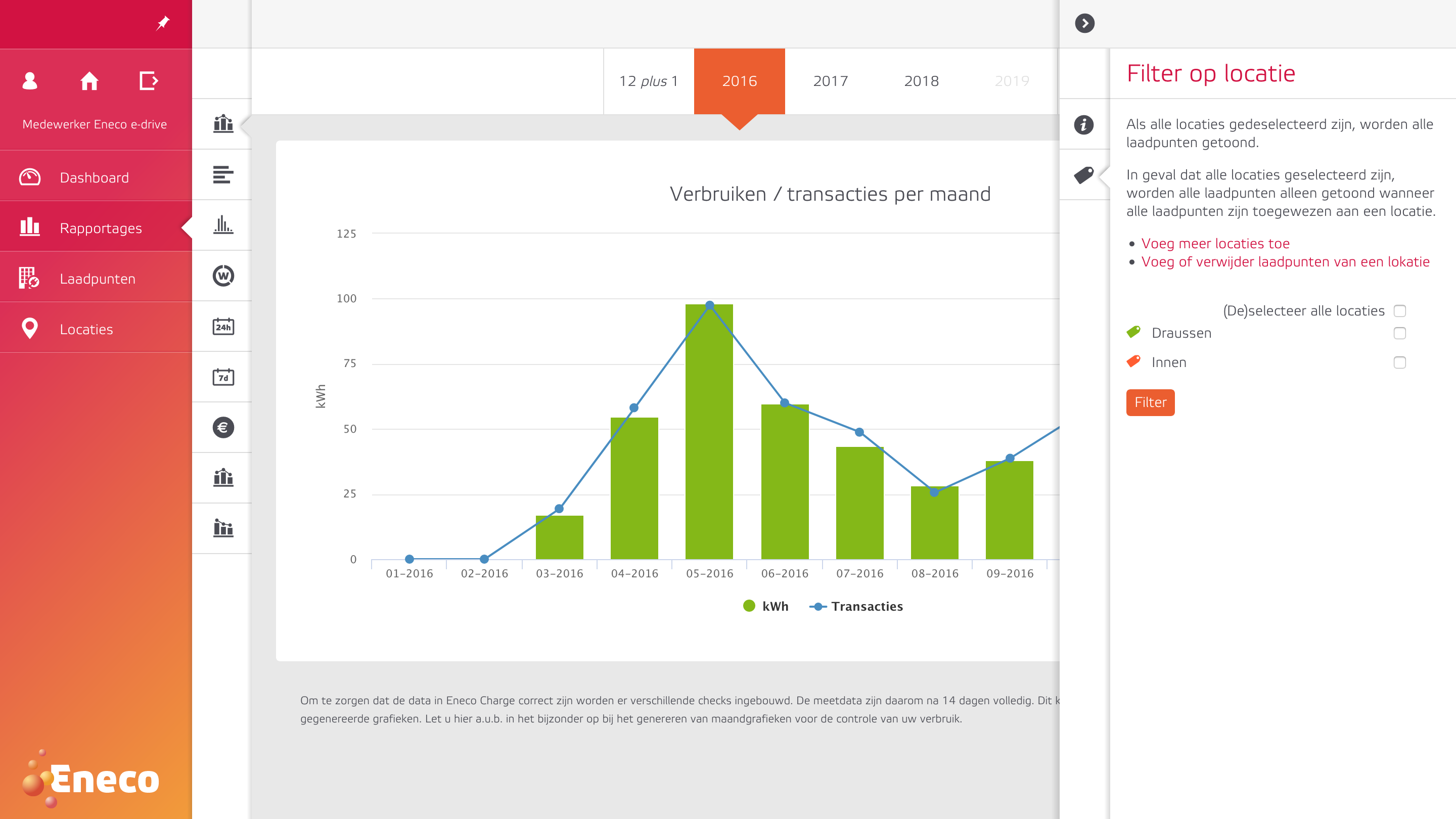The width and height of the screenshot is (1456, 819).
Task: Check the Innen location checkbox
Action: coord(1399,362)
